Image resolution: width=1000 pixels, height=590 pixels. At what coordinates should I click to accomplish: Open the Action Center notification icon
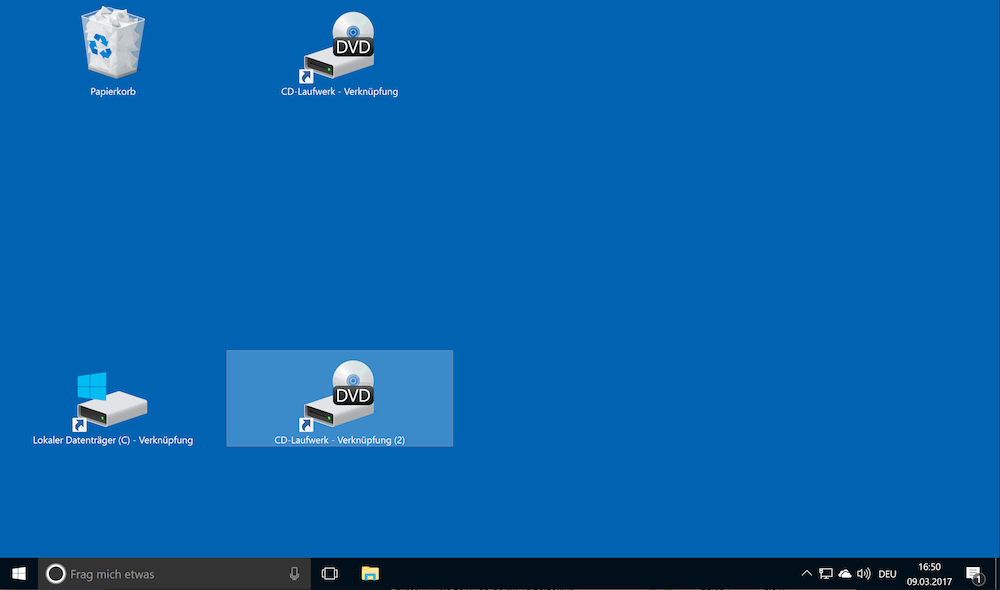pyautogui.click(x=974, y=574)
